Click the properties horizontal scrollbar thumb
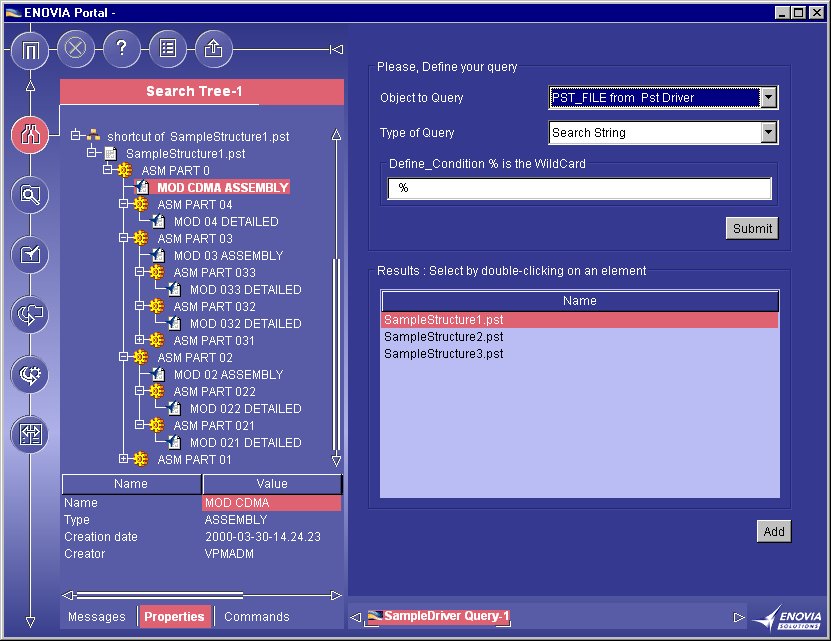 [x=159, y=595]
